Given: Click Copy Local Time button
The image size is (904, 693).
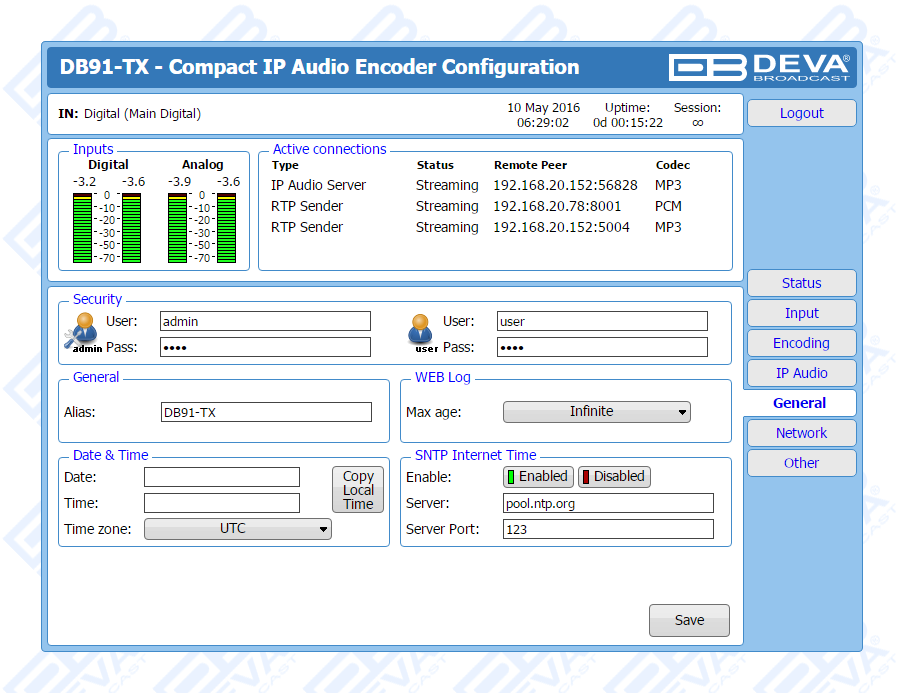Looking at the screenshot, I should point(358,490).
